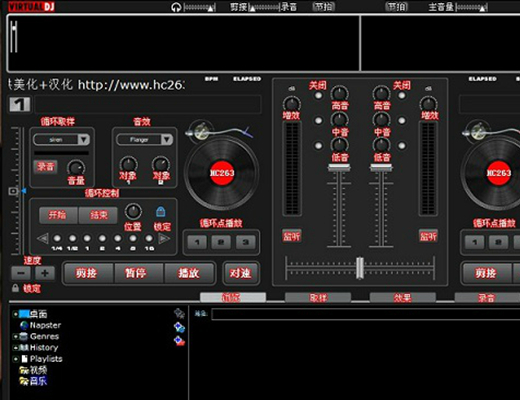Click the loop double right arrow
Image resolution: width=520 pixels, height=400 pixels.
tap(164, 239)
